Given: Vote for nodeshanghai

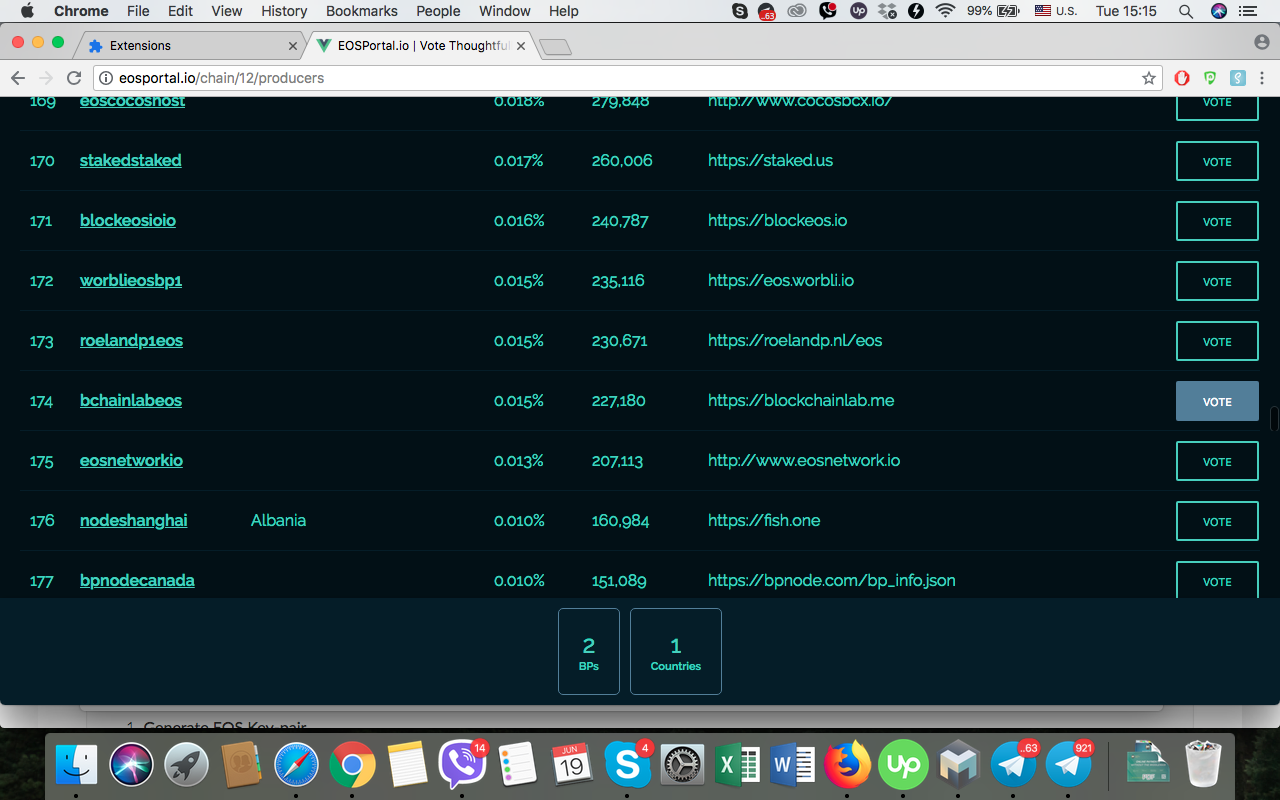Looking at the screenshot, I should 1217,521.
